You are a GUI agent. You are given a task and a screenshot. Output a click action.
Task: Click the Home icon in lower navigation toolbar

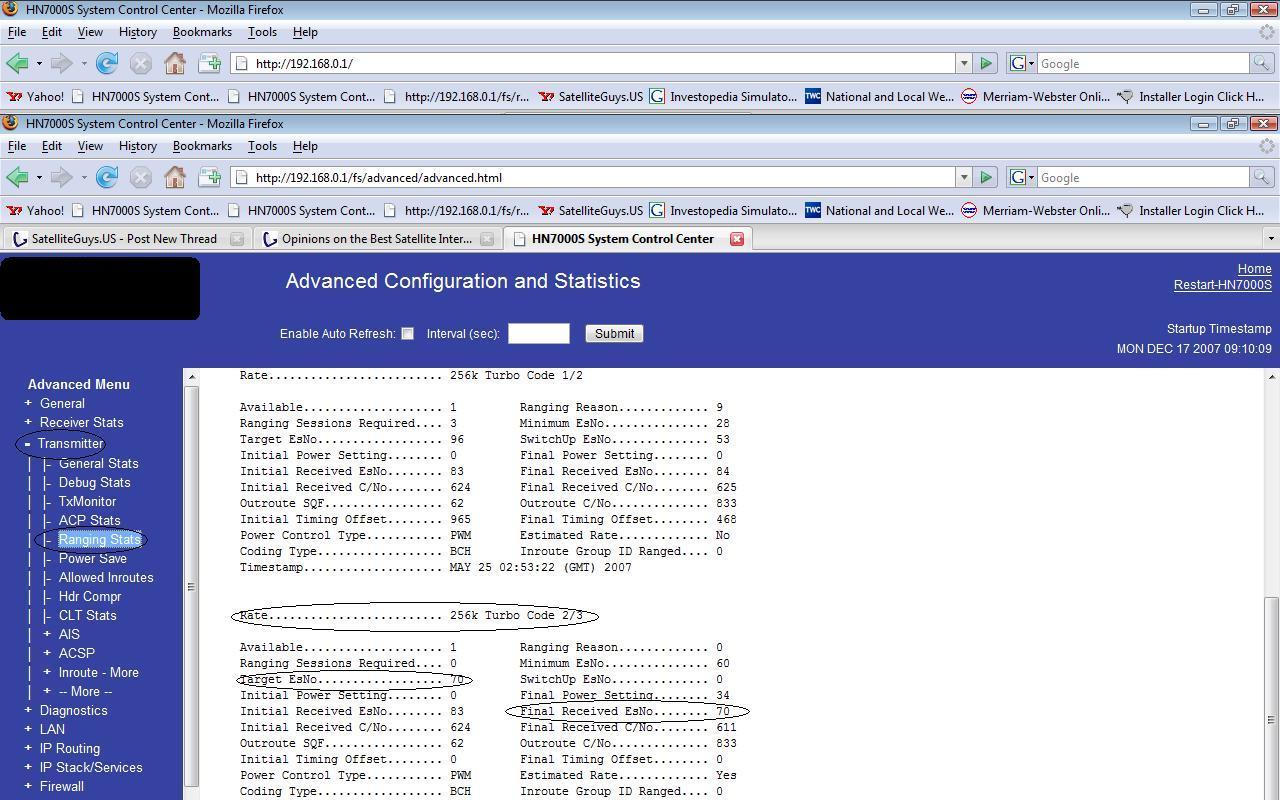coord(175,177)
